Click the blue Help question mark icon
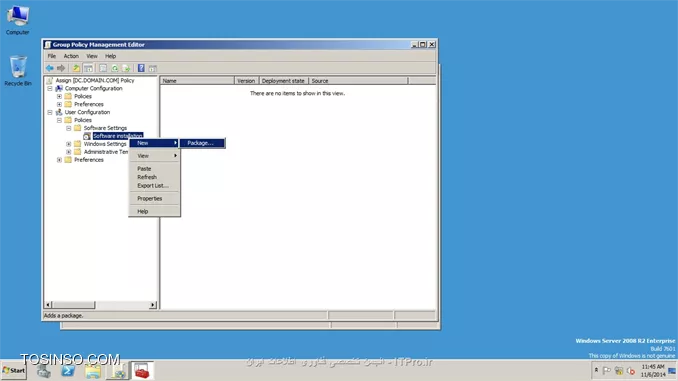 pyautogui.click(x=141, y=68)
